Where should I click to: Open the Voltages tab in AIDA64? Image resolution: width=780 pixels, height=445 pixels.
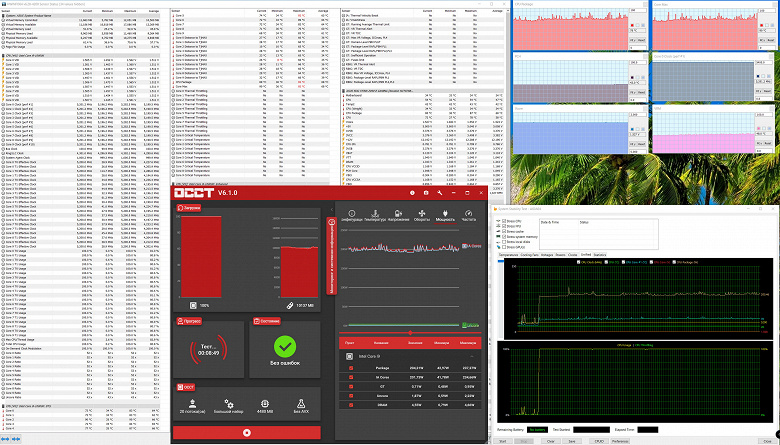(x=547, y=255)
